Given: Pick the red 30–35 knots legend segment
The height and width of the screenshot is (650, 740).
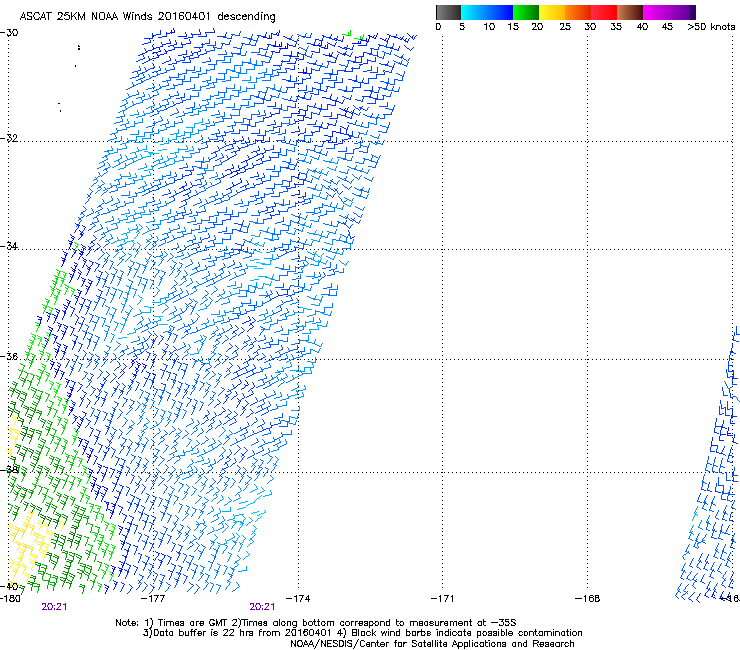Looking at the screenshot, I should tap(604, 12).
